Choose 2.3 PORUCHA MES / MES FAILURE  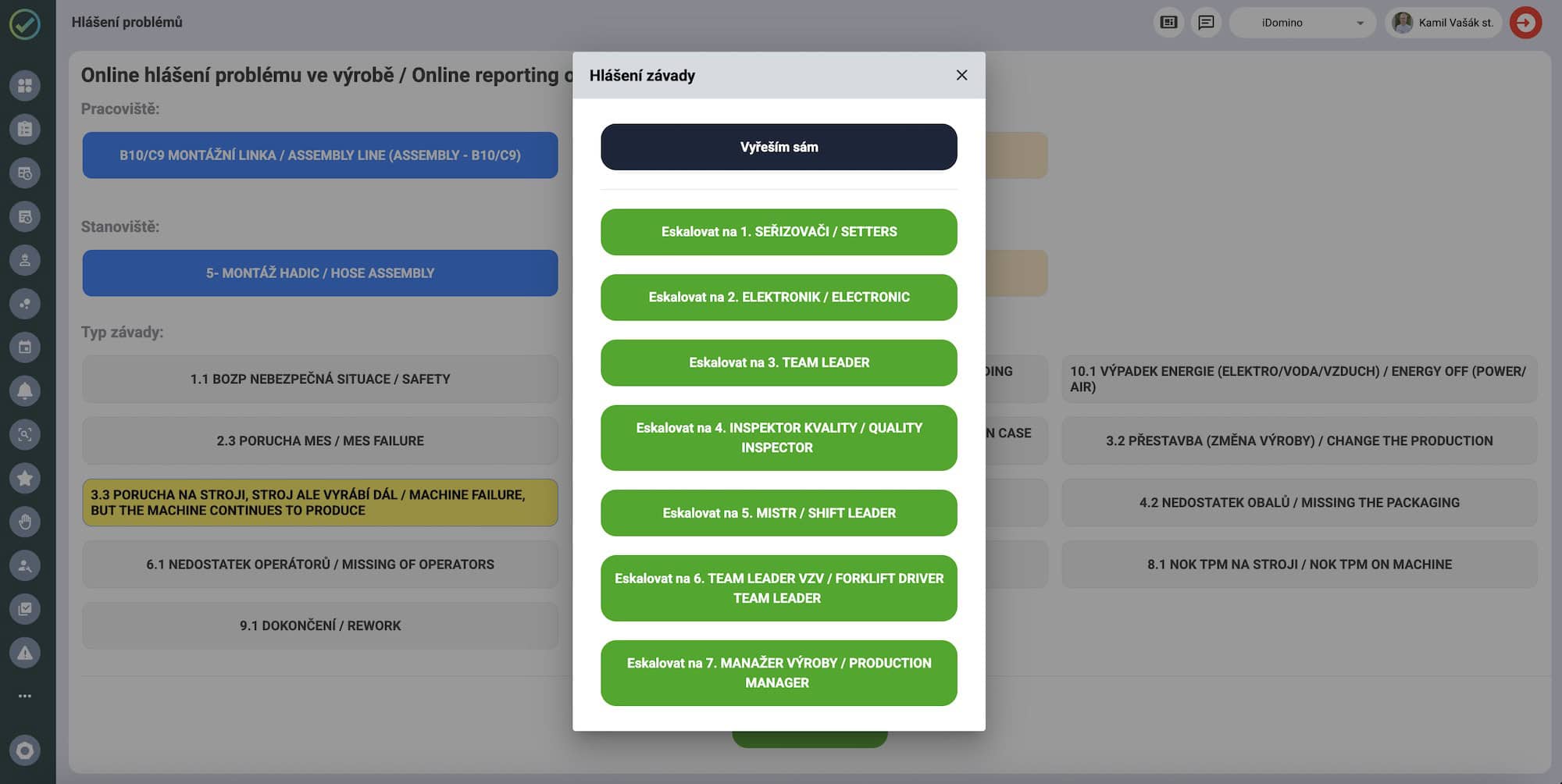tap(320, 441)
